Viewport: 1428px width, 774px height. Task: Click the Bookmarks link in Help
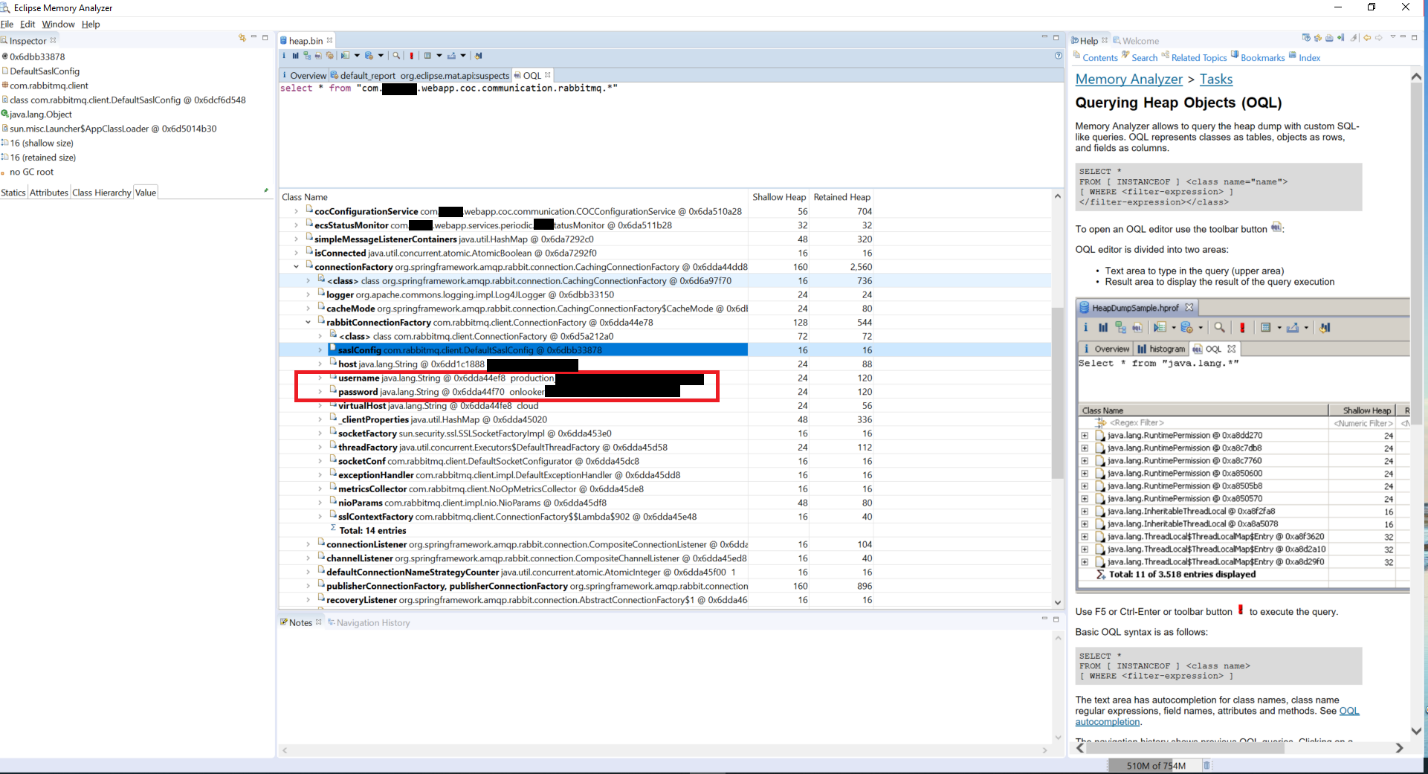pyautogui.click(x=1262, y=58)
